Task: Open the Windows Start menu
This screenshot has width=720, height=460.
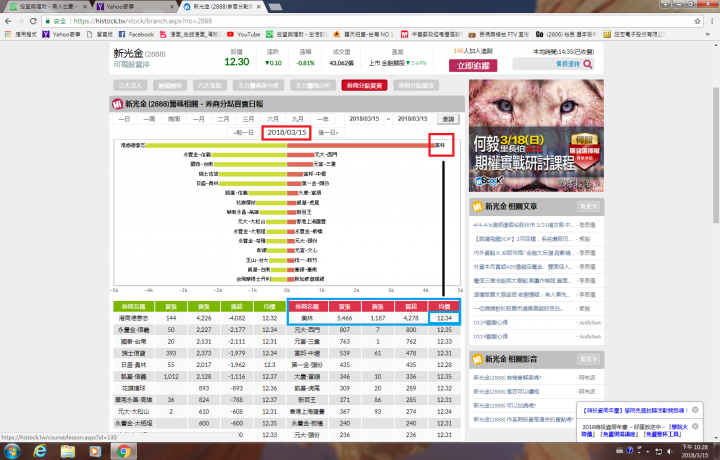Action: [x=11, y=451]
